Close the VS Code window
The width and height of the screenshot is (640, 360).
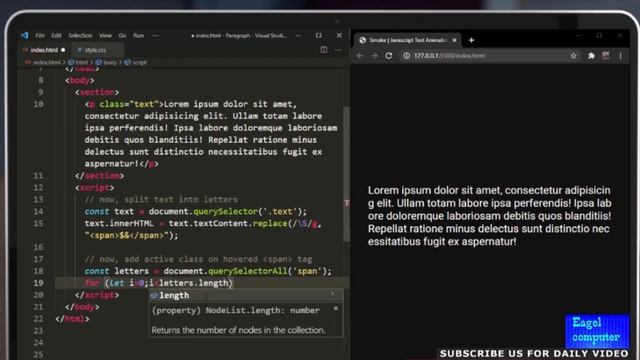point(339,36)
